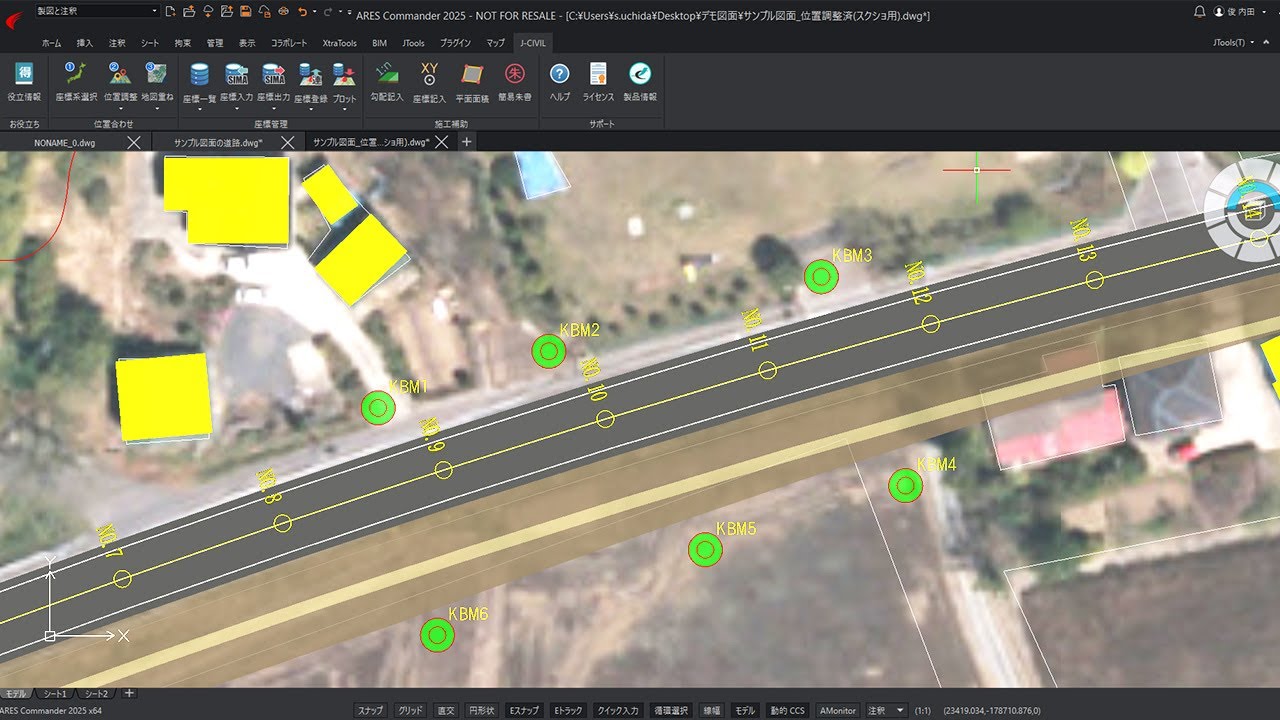Expand the 座標一覧 dropdown arrow
1280x720 pixels.
[x=200, y=110]
